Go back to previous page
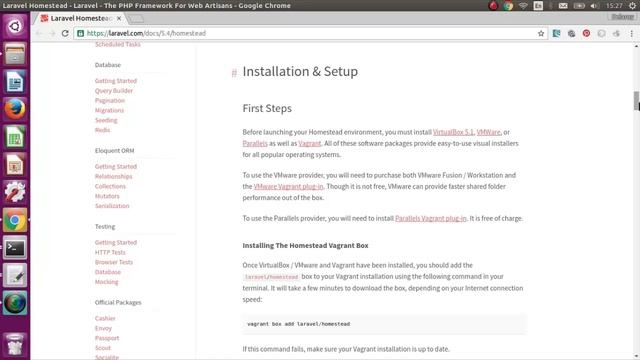The height and width of the screenshot is (360, 640). tap(39, 33)
